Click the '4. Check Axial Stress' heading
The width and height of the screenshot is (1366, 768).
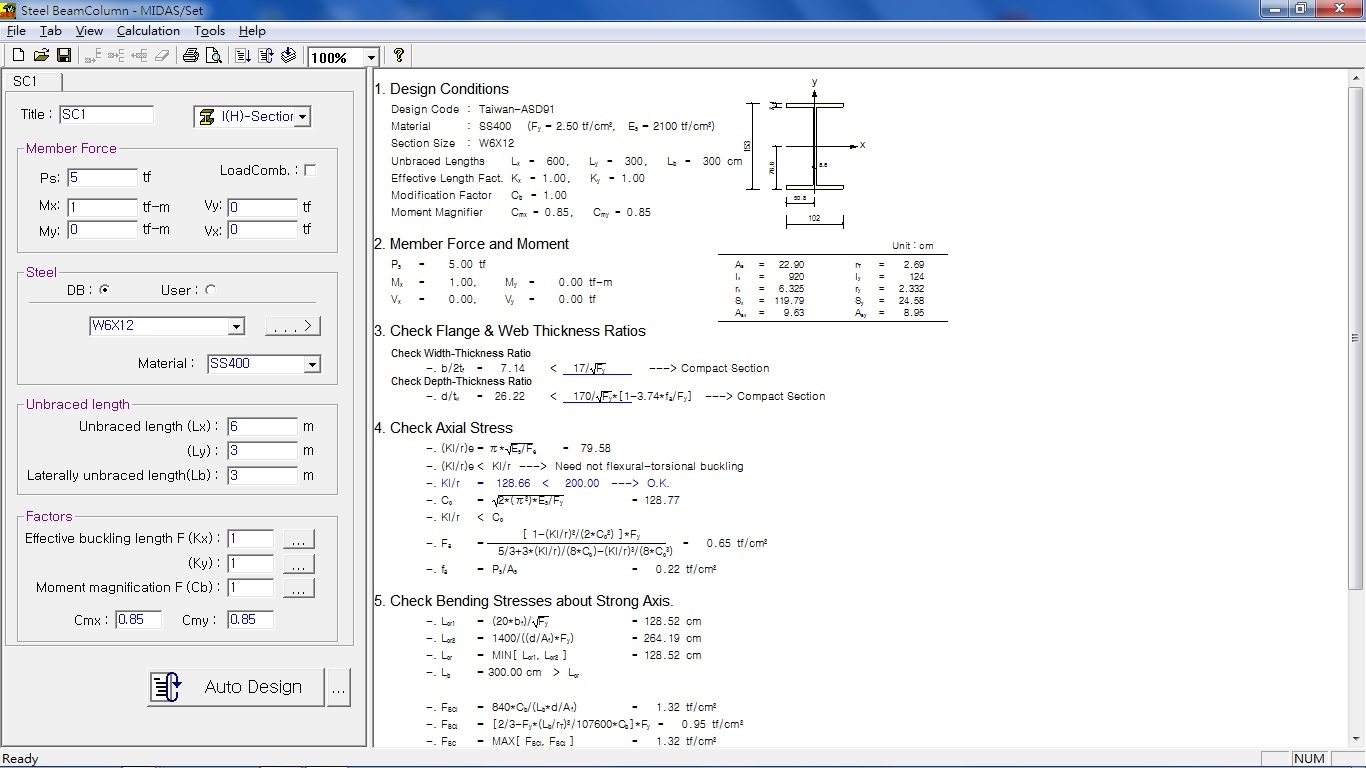[x=443, y=428]
